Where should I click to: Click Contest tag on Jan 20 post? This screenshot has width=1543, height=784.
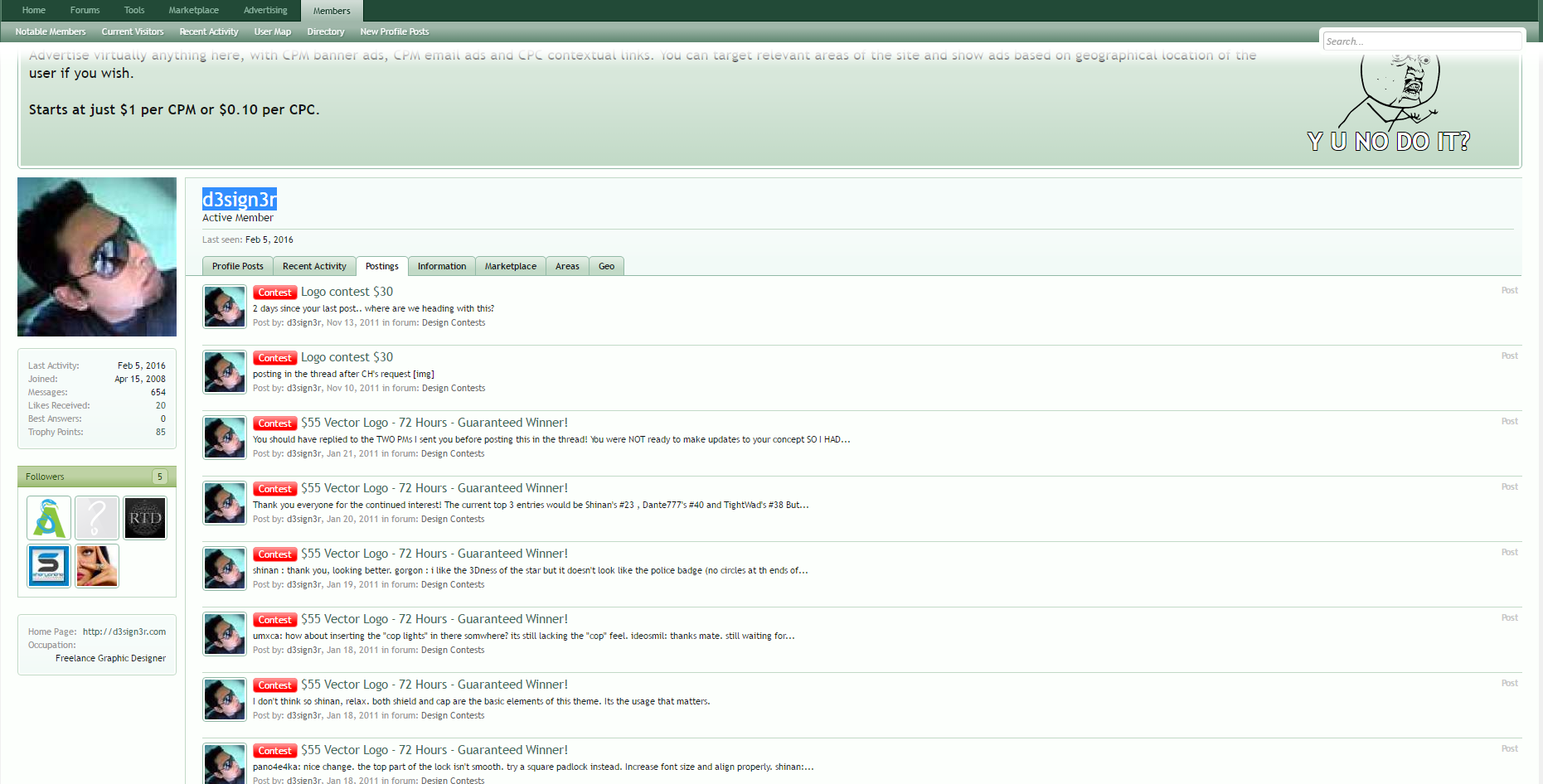click(x=274, y=489)
